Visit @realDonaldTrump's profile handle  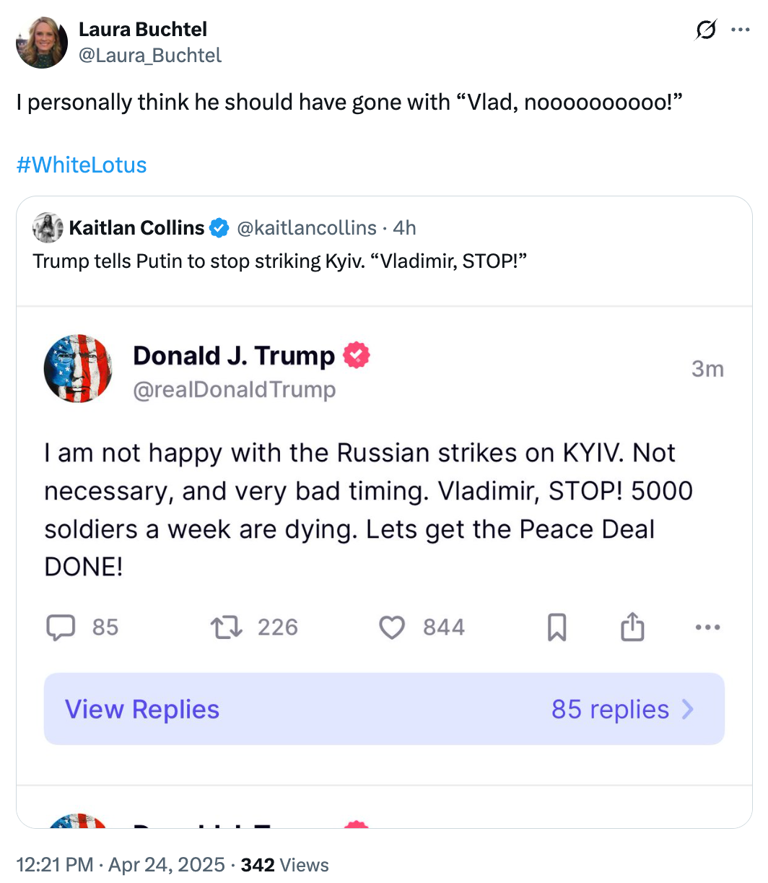235,390
